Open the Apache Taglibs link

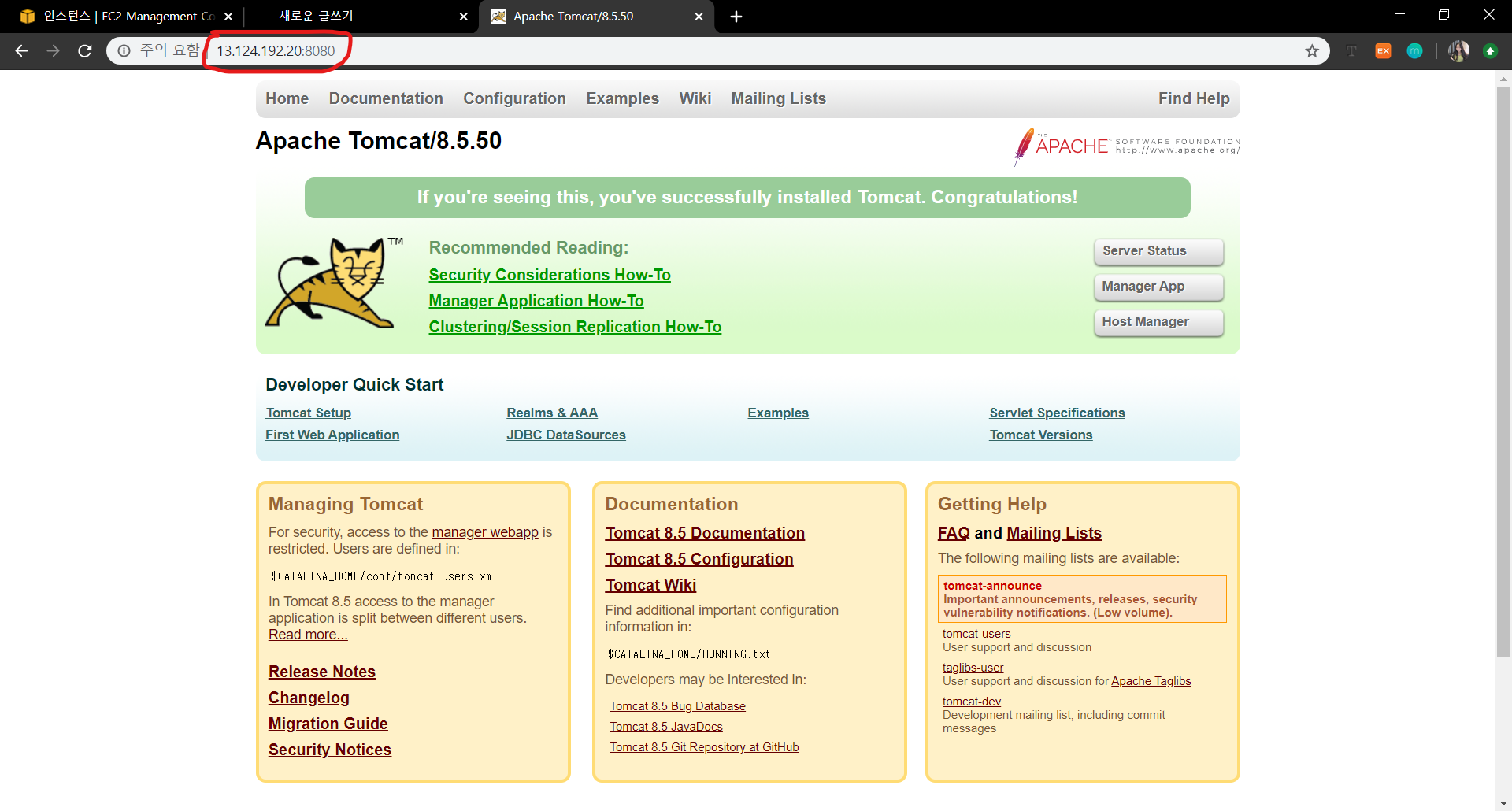click(1151, 681)
